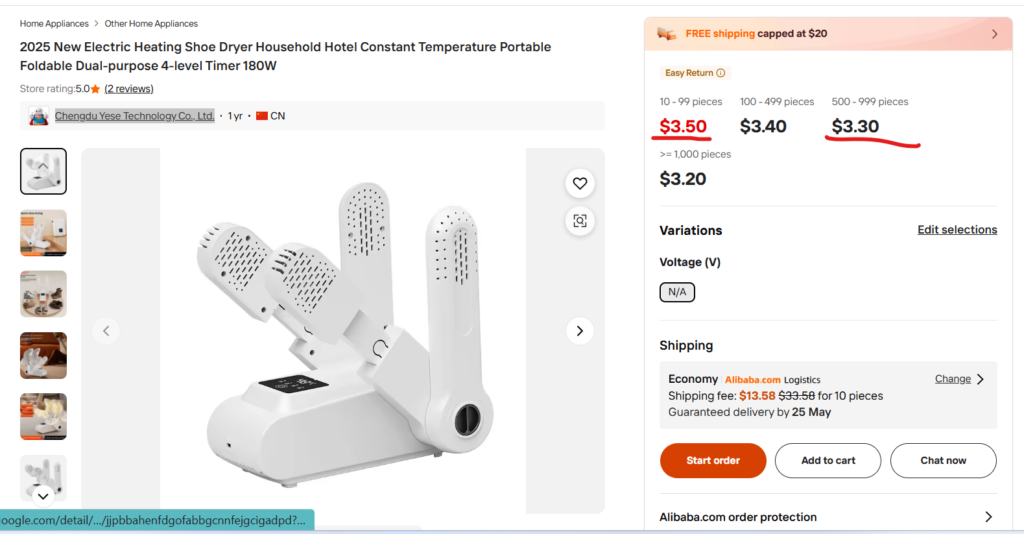Show previous product image
Viewport: 1024px width, 534px height.
pos(106,331)
